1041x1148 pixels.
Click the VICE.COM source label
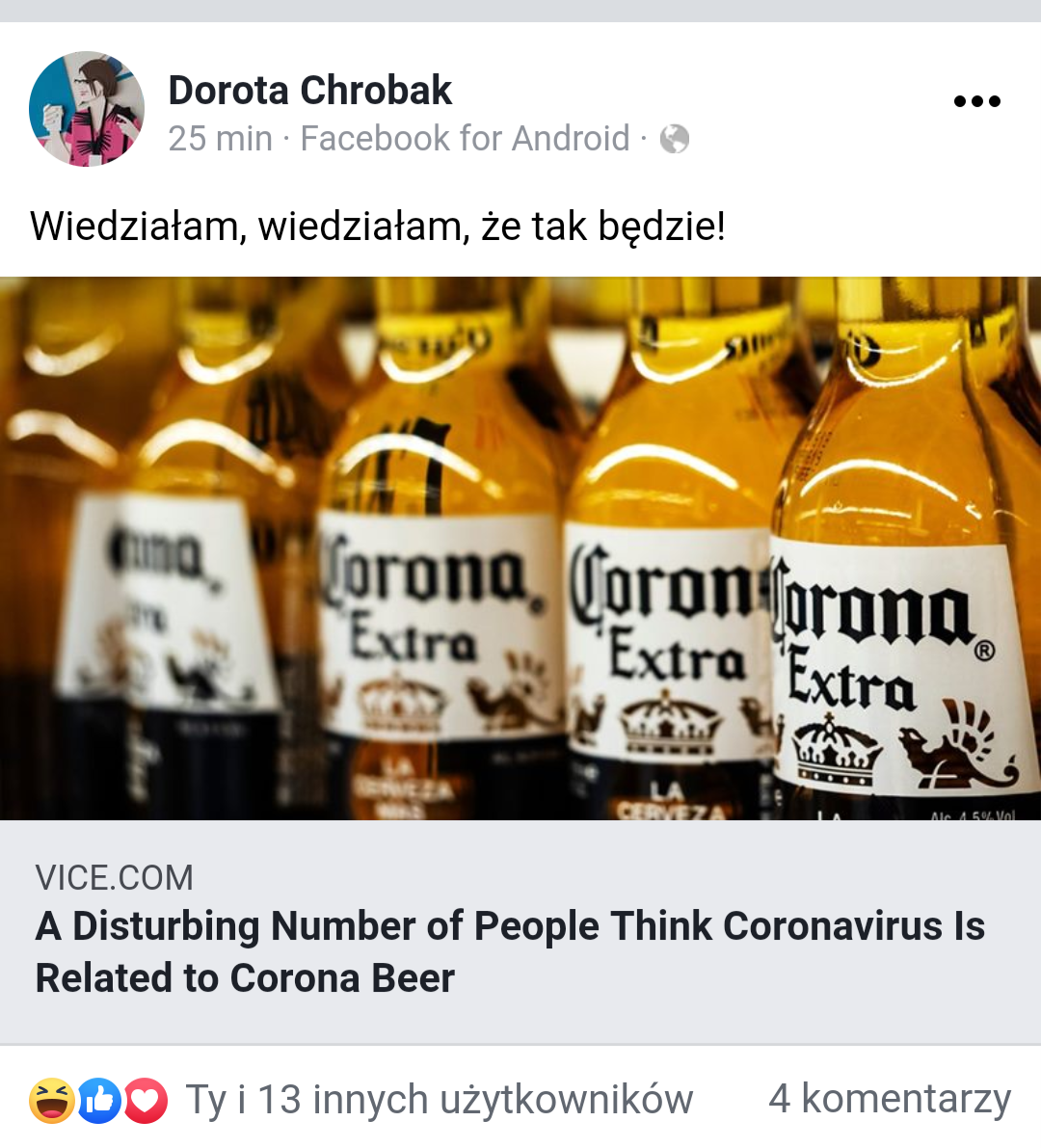click(114, 877)
